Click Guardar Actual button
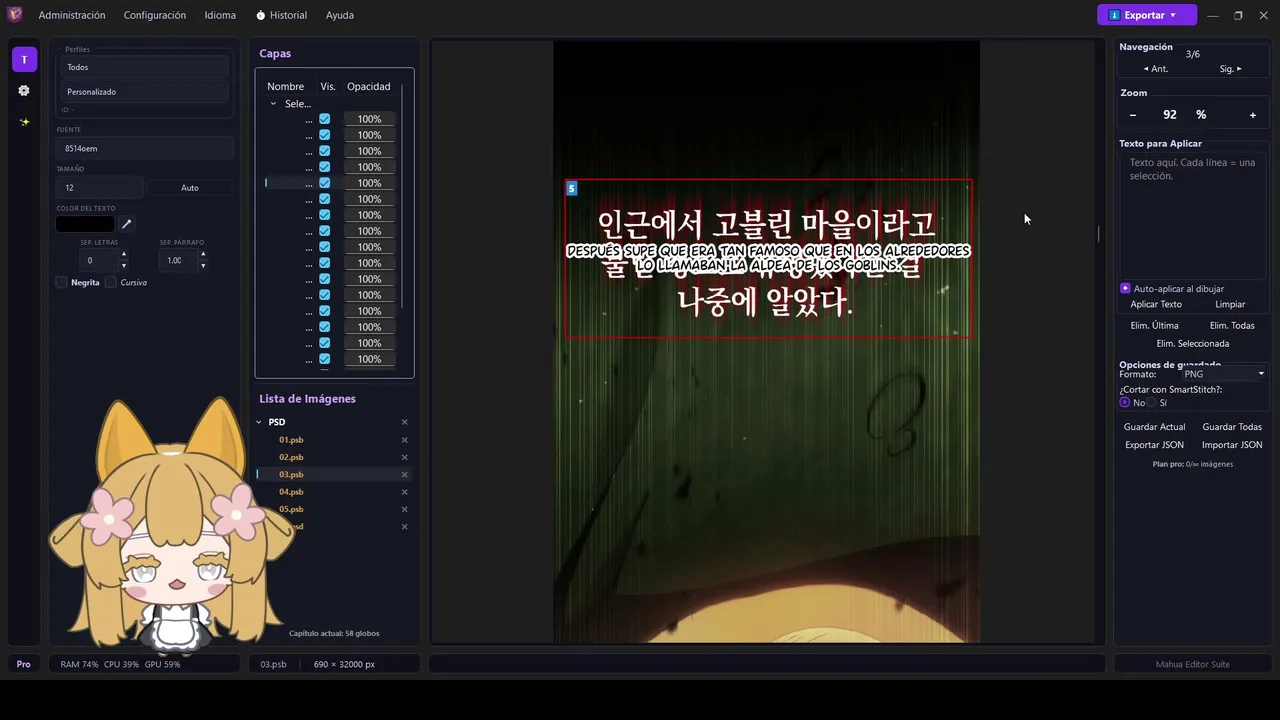This screenshot has width=1280, height=720. click(1154, 427)
